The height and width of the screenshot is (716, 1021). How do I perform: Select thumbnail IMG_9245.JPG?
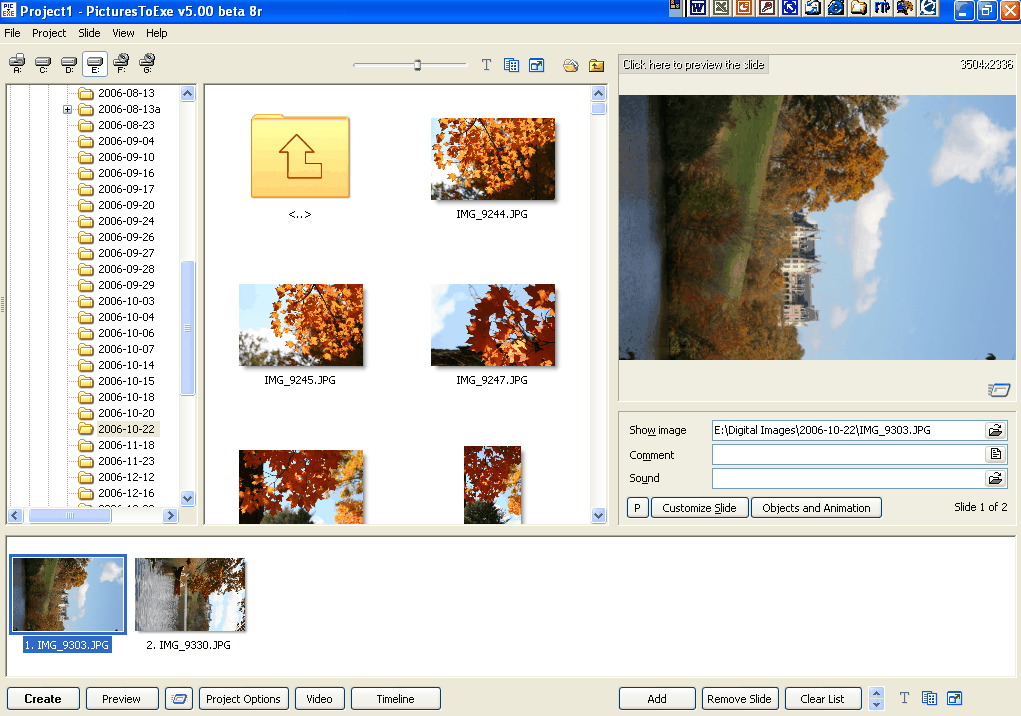click(301, 325)
